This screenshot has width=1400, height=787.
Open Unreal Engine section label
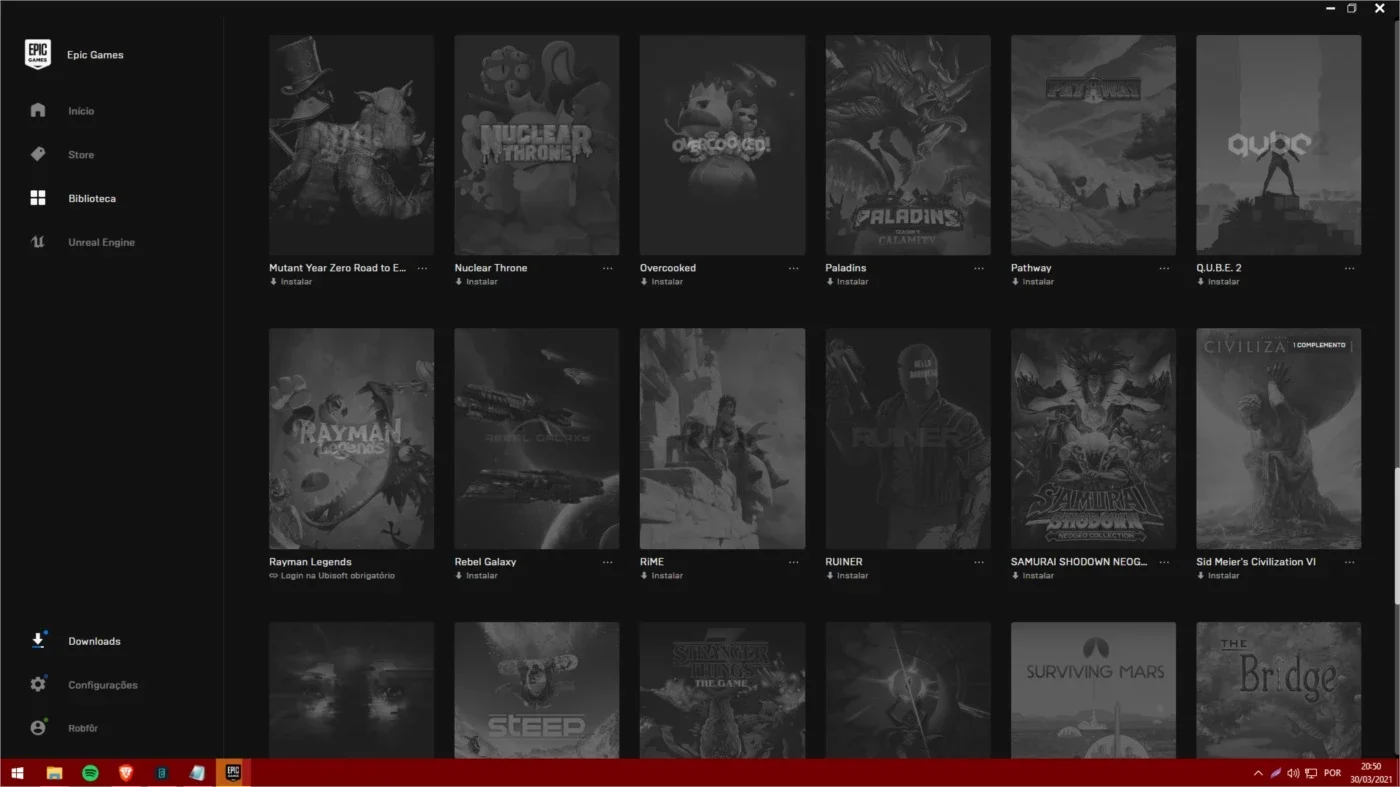[101, 243]
